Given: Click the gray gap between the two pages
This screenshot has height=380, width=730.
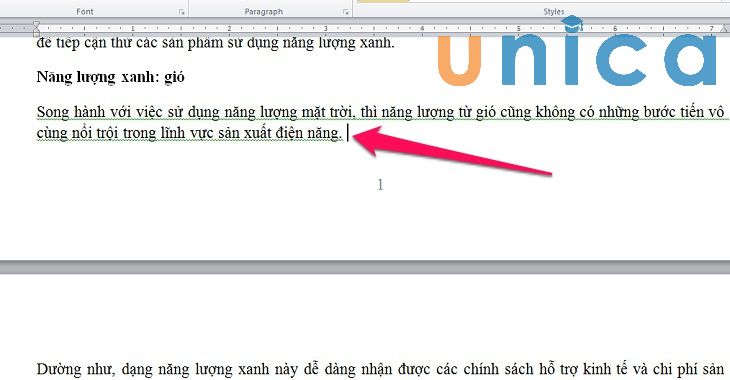Looking at the screenshot, I should click(365, 267).
